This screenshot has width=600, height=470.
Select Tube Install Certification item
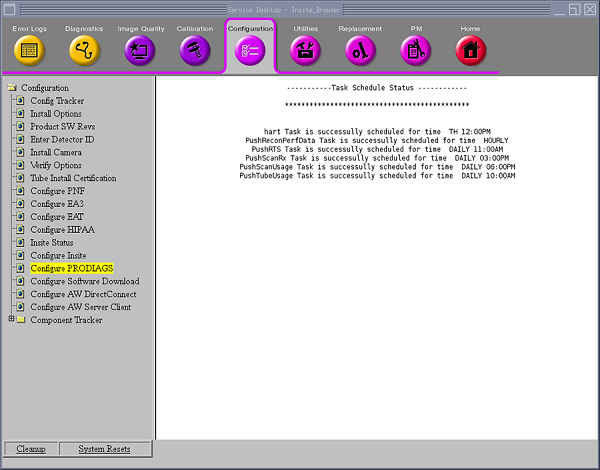point(73,178)
